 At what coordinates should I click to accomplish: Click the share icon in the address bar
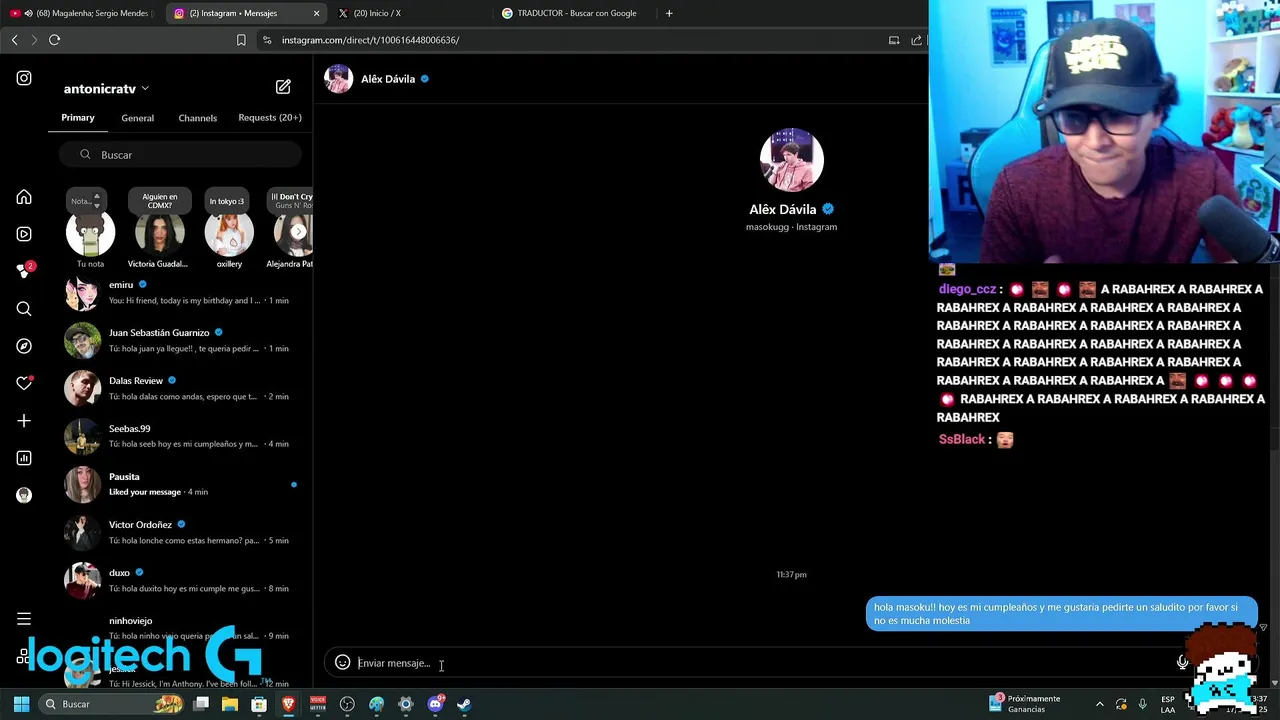tap(916, 40)
